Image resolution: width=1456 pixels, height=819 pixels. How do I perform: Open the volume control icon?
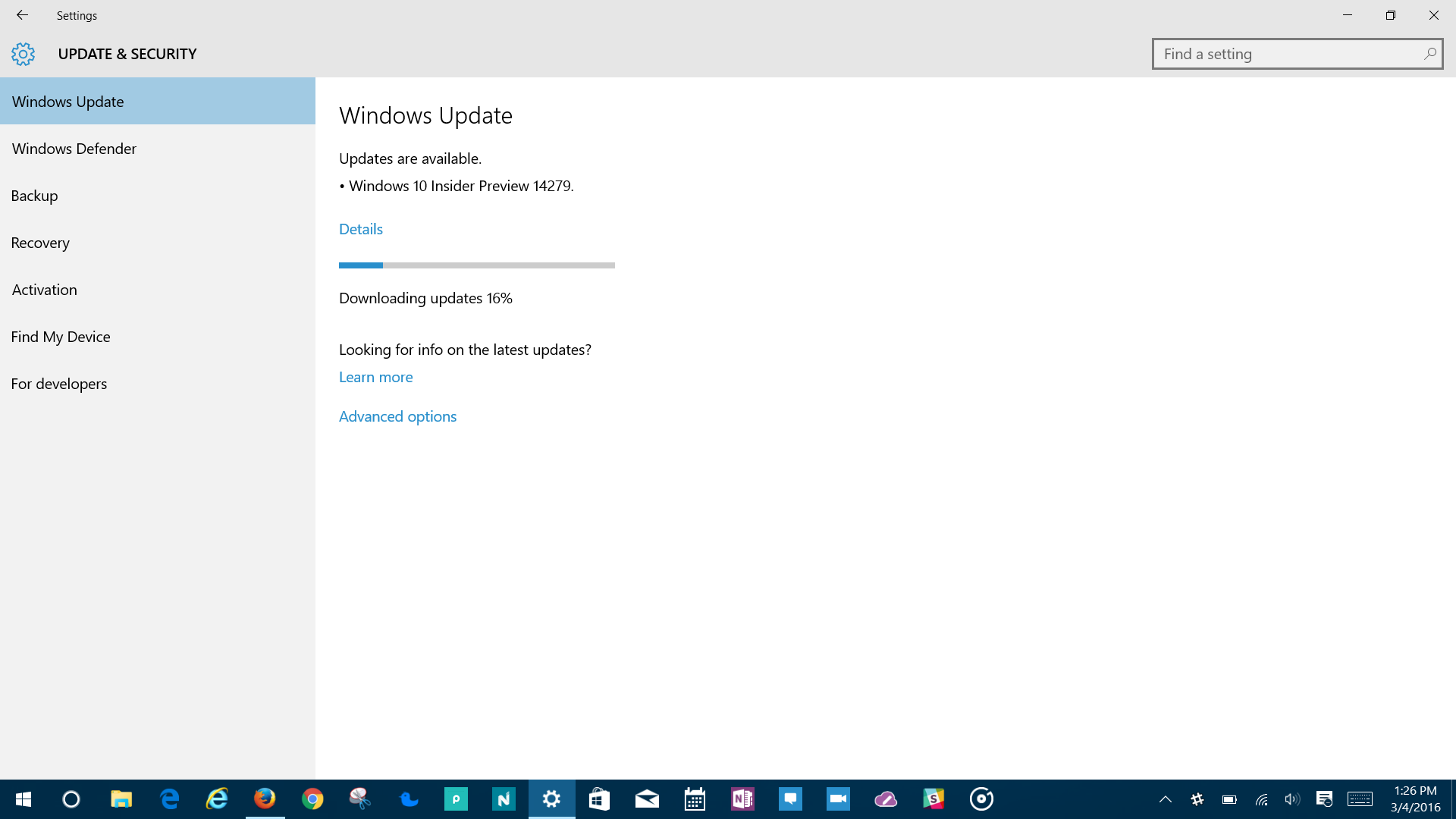click(1292, 799)
